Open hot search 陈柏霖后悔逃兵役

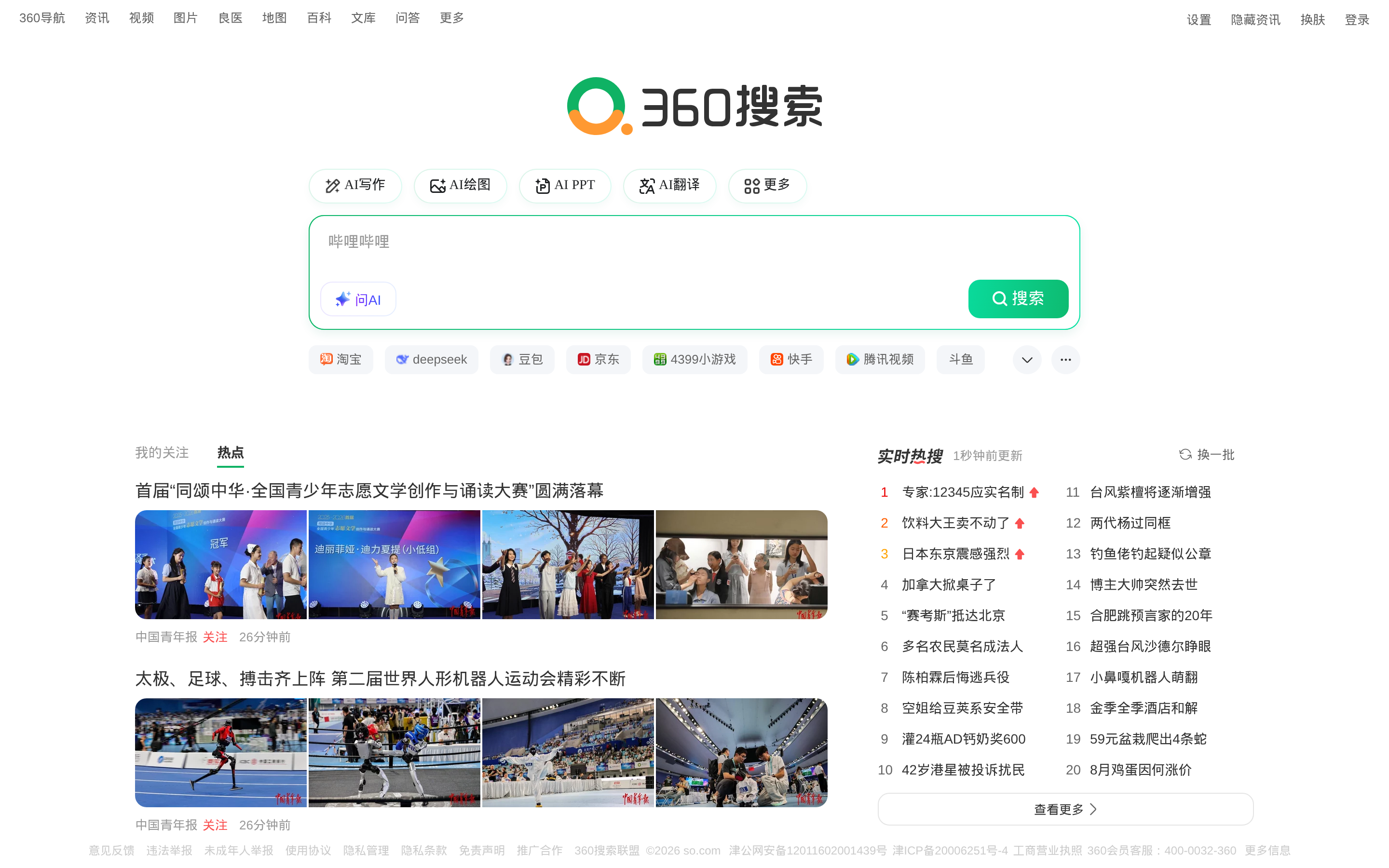(955, 678)
